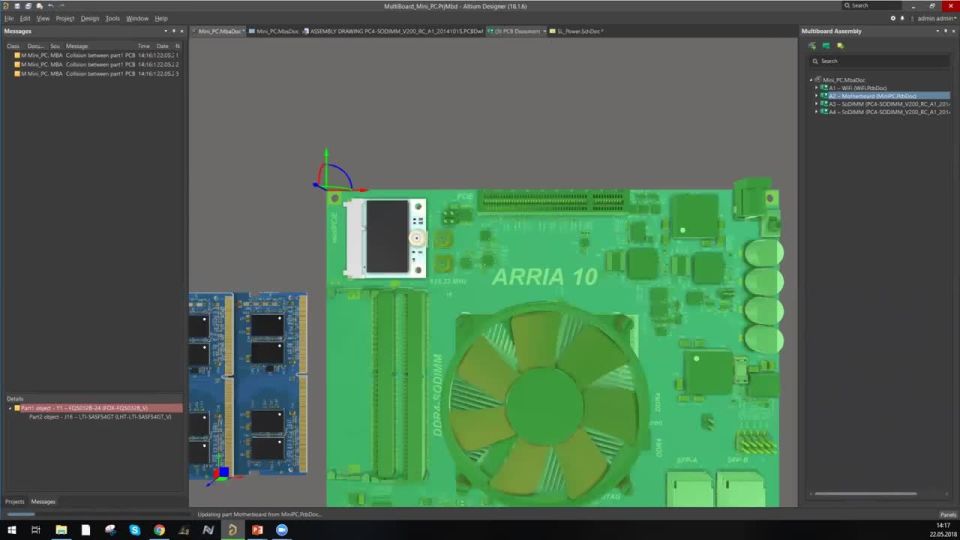960x540 pixels.
Task: Switch to the Projects panel tab
Action: (15, 501)
